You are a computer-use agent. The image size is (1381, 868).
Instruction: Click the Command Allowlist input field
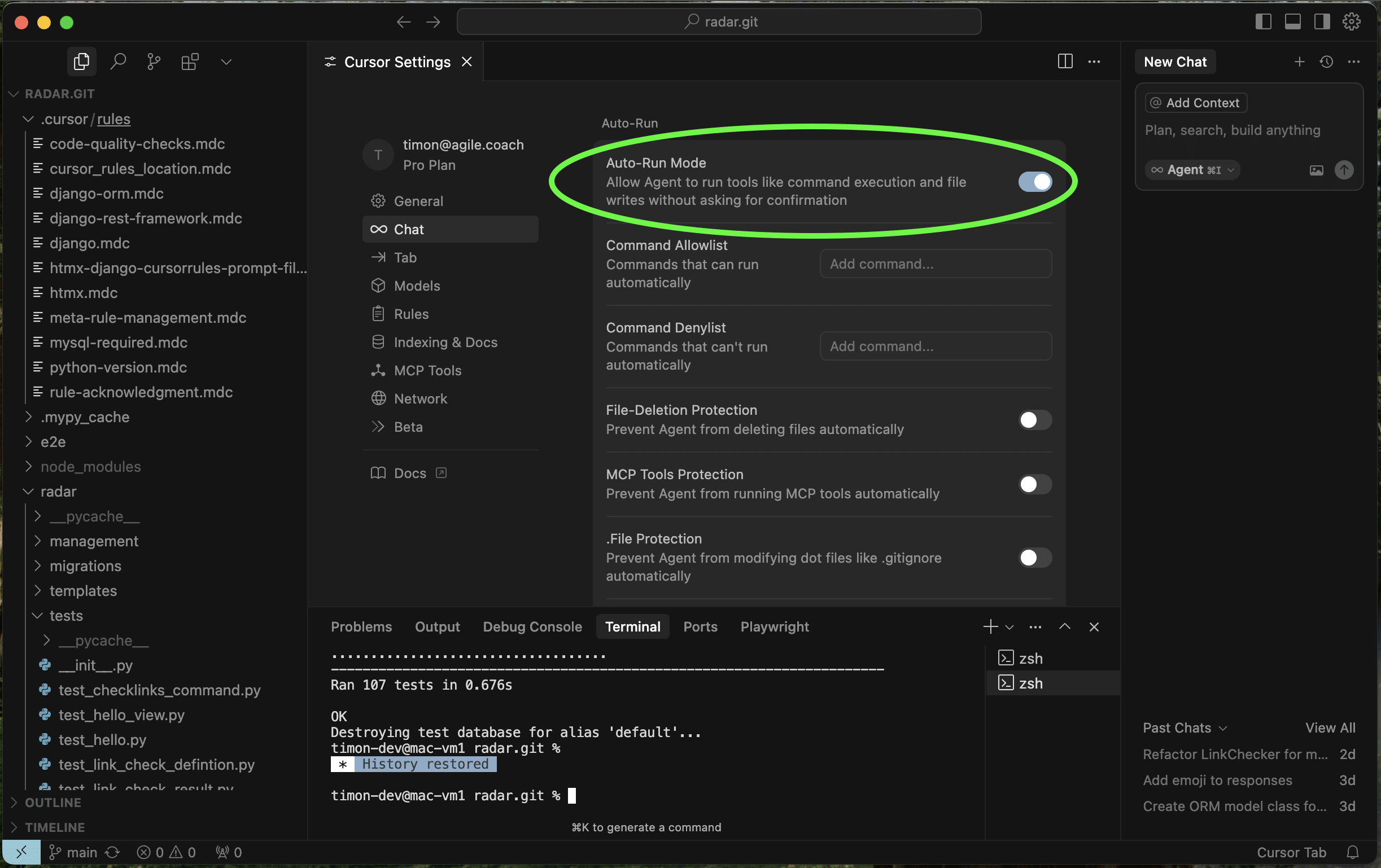point(936,264)
